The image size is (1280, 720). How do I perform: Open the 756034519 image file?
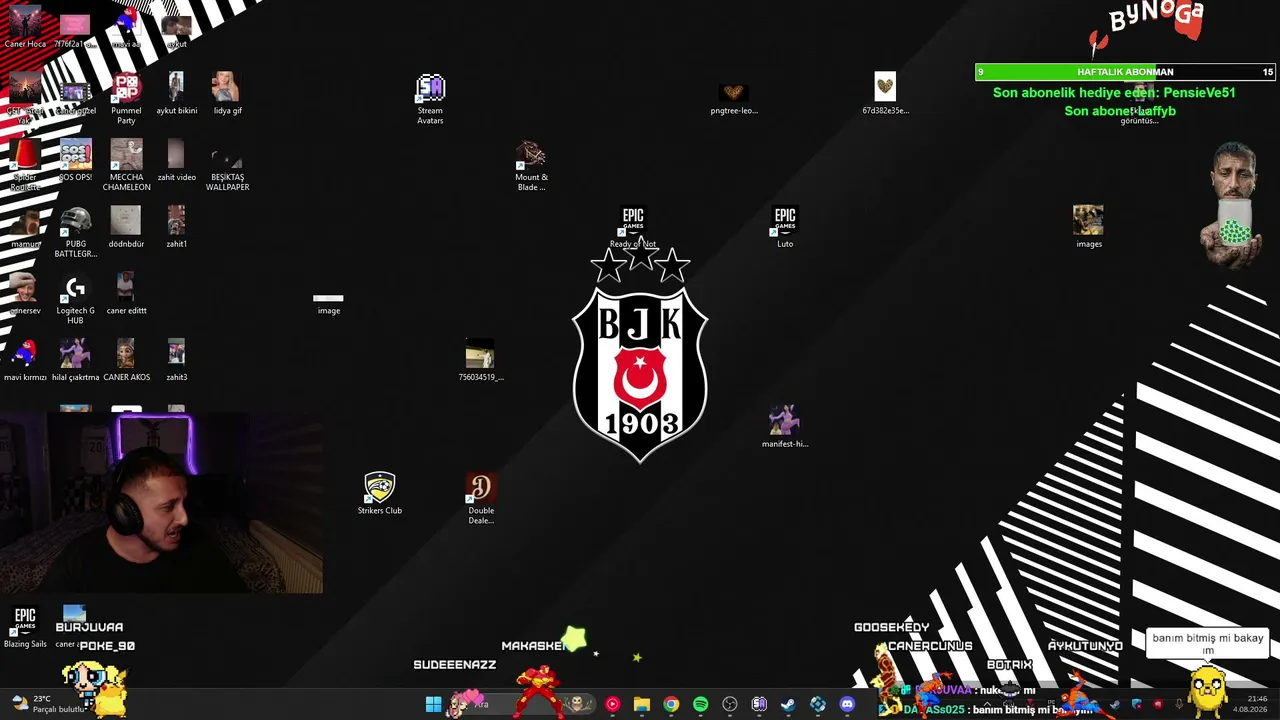point(480,361)
